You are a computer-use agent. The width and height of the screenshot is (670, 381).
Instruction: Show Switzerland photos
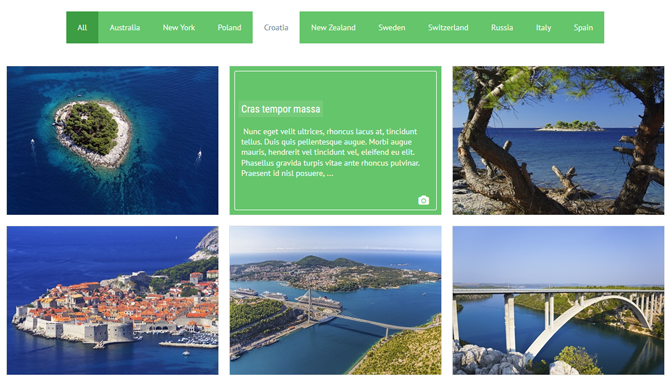point(448,27)
